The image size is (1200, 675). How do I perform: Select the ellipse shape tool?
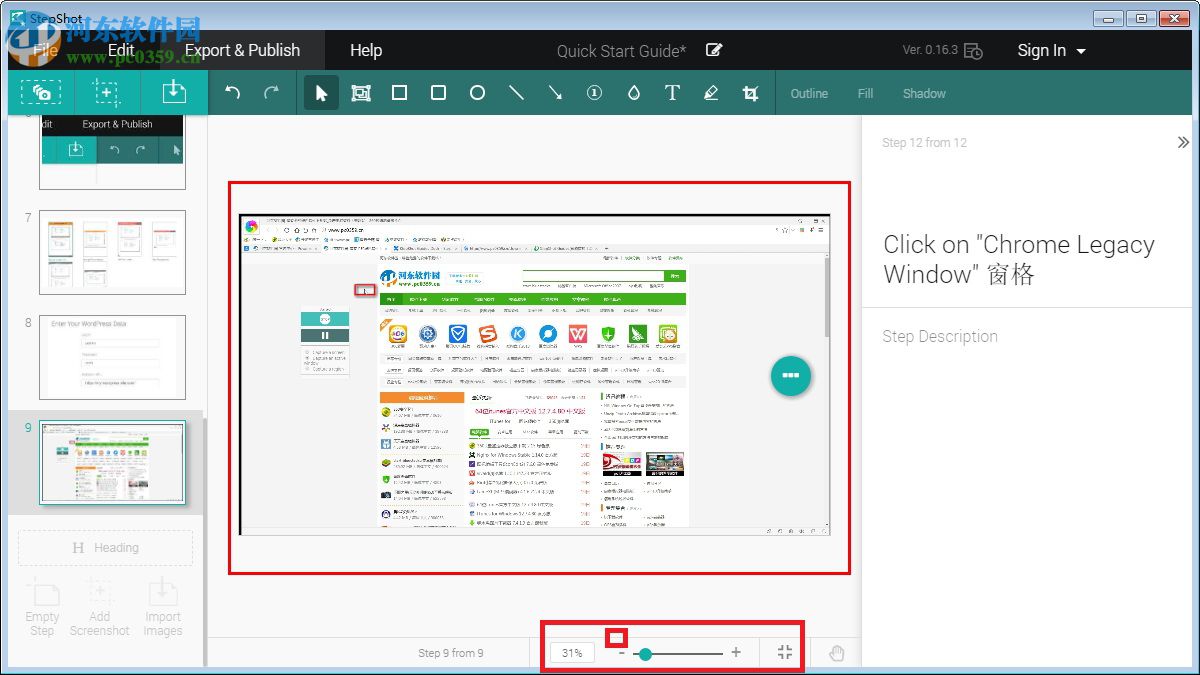(x=477, y=93)
